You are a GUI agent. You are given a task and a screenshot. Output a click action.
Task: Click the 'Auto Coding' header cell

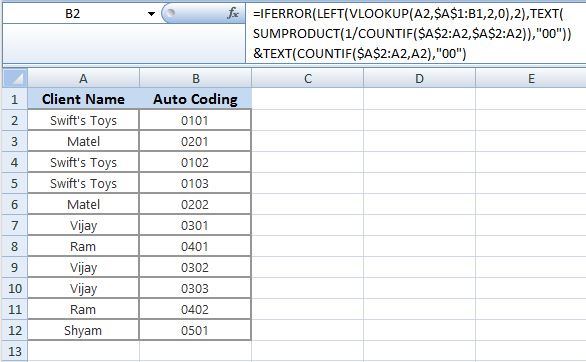pyautogui.click(x=195, y=99)
